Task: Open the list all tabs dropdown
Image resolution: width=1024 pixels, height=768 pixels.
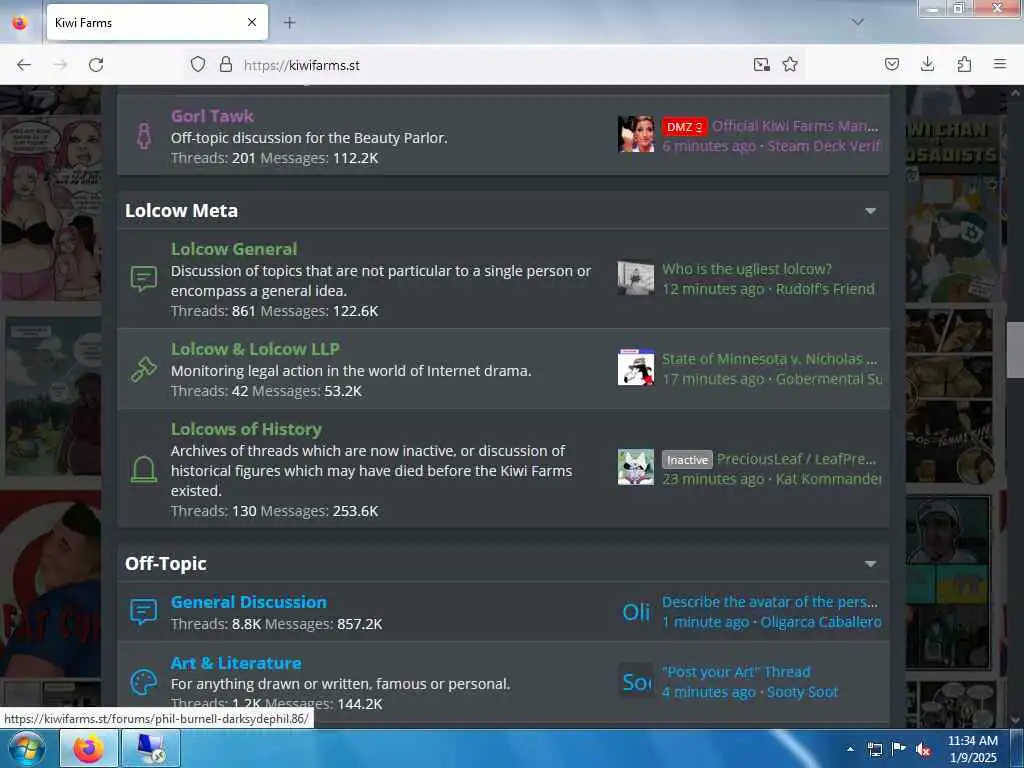Action: click(x=857, y=22)
